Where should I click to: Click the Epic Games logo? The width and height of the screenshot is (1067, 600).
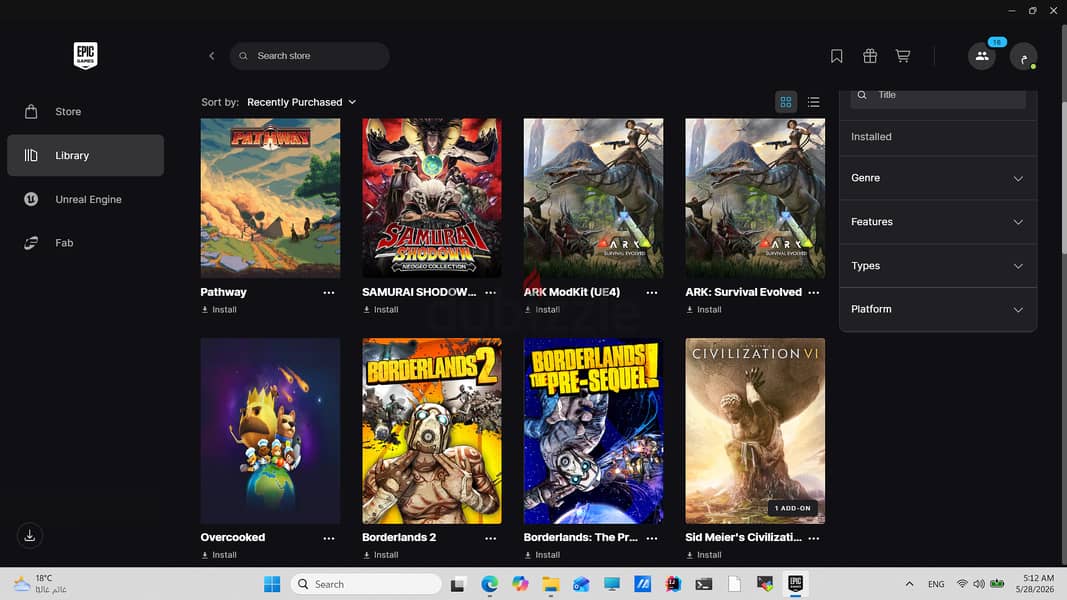click(x=85, y=55)
